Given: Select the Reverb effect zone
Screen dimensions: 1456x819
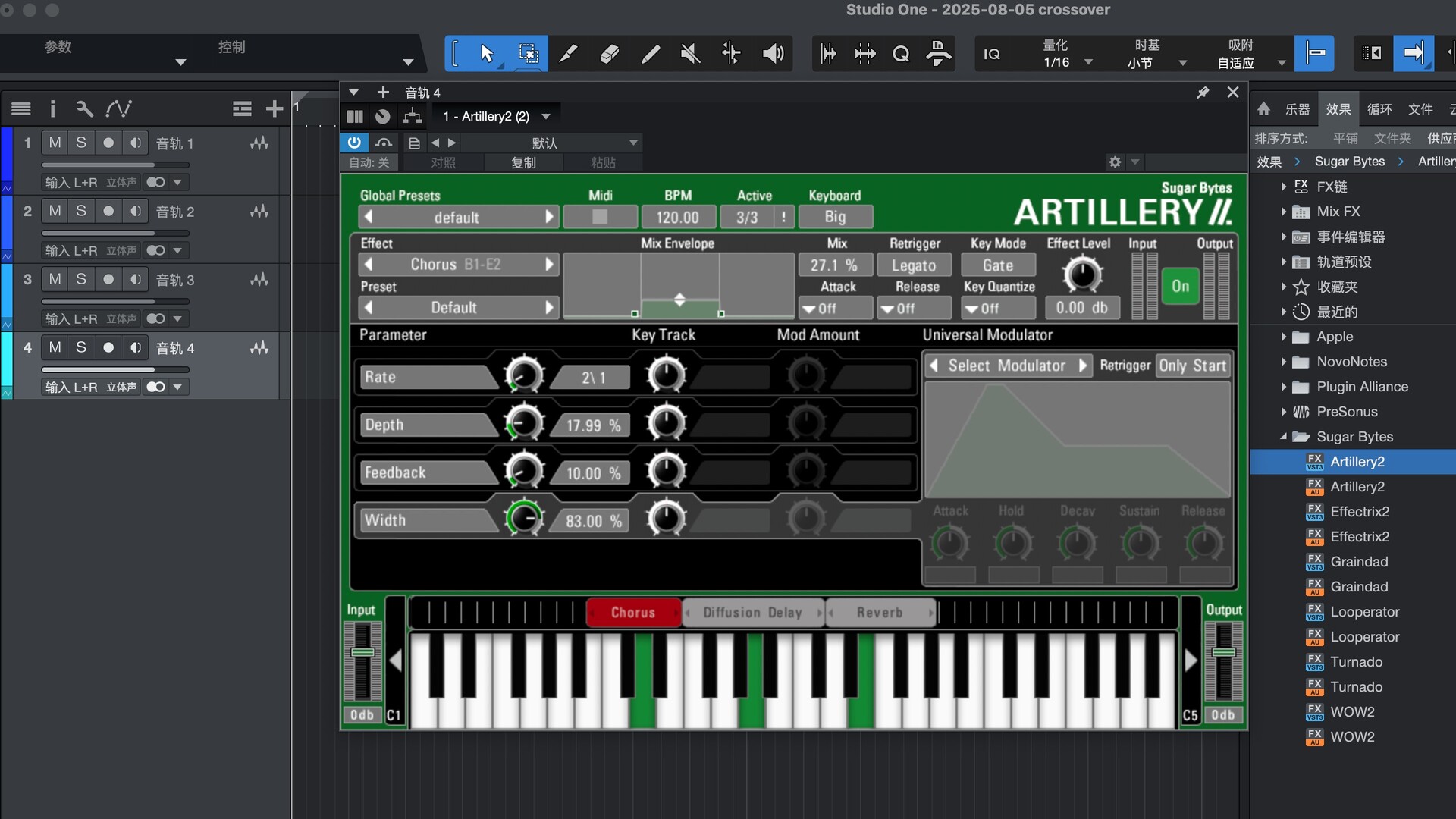Looking at the screenshot, I should coord(880,612).
